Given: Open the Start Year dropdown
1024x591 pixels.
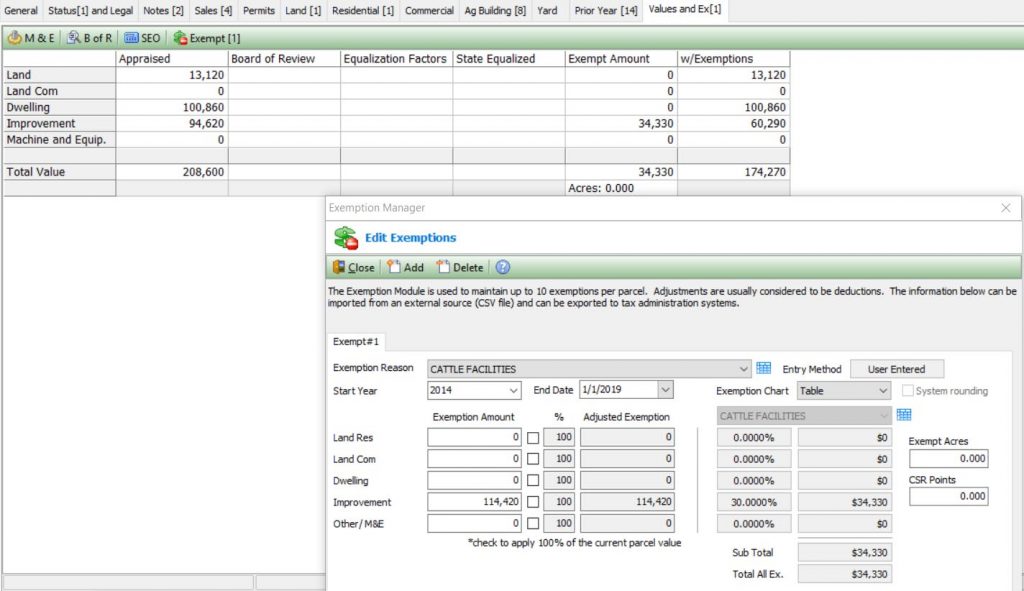Looking at the screenshot, I should (514, 391).
